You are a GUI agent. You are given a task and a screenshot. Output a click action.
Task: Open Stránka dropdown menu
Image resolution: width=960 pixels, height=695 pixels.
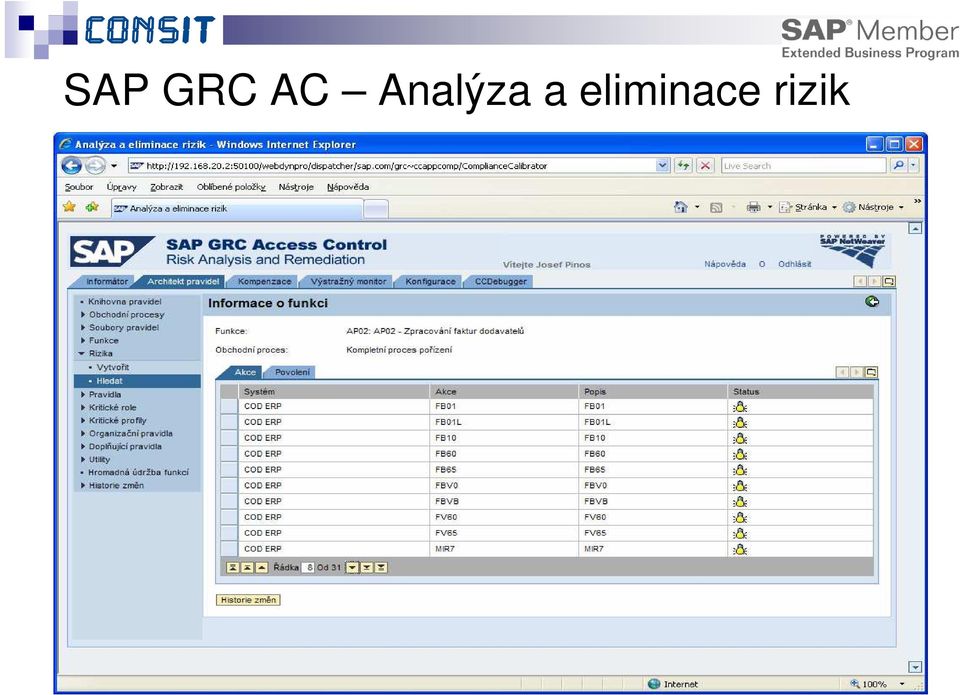807,207
